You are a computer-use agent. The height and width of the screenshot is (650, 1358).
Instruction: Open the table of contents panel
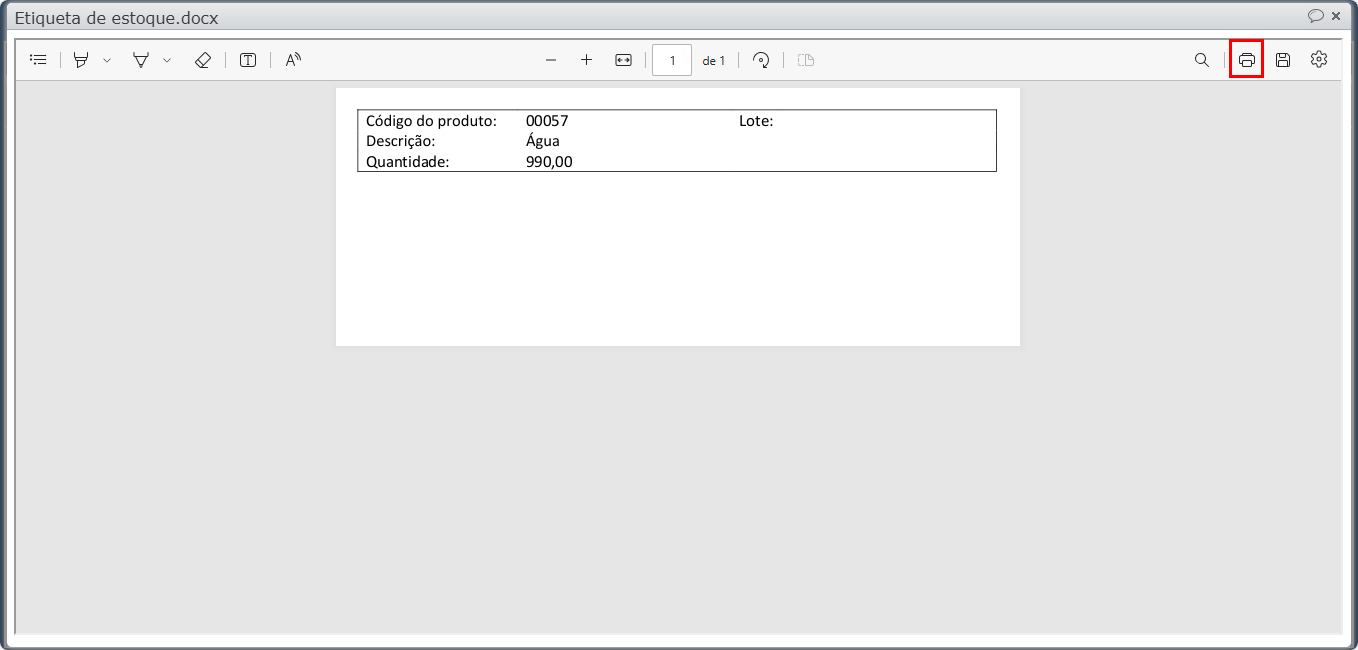point(38,60)
